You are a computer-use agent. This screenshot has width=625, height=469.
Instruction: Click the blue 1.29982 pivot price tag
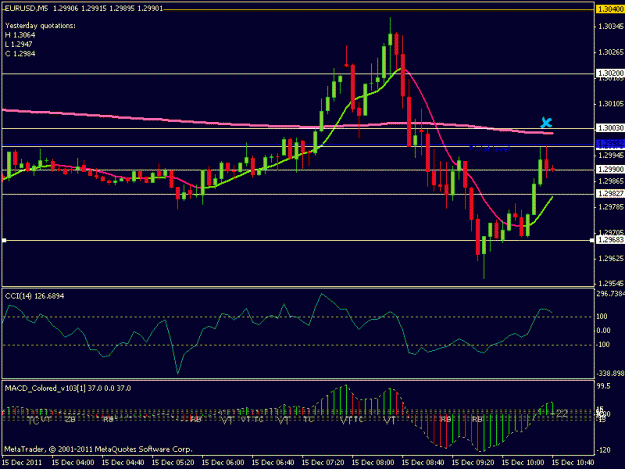coord(610,143)
